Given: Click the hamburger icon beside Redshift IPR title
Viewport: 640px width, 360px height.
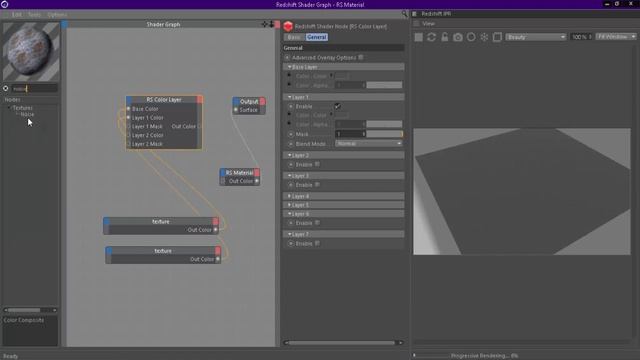Looking at the screenshot, I should 414,14.
